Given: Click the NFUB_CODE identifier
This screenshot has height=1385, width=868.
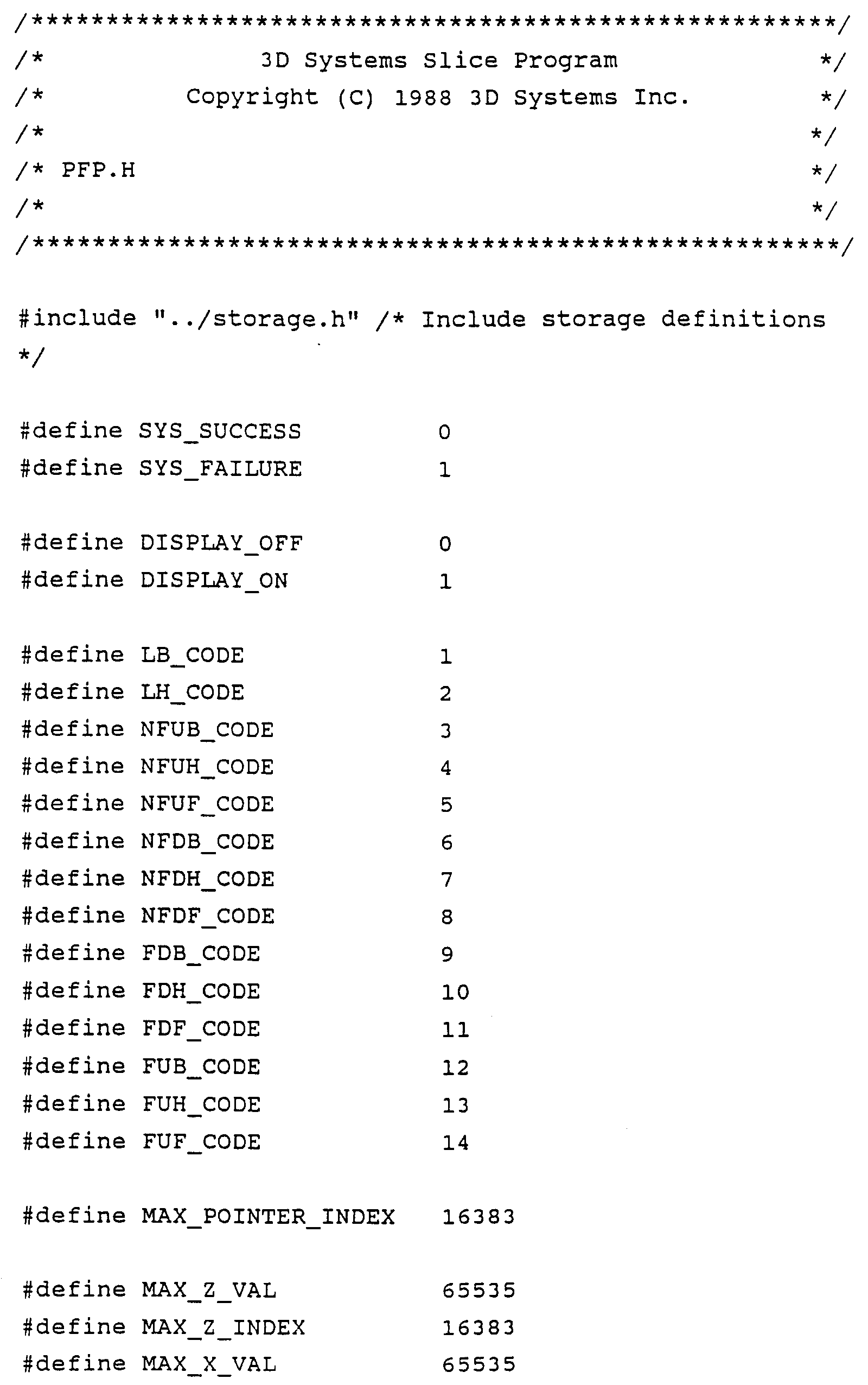Looking at the screenshot, I should (207, 729).
